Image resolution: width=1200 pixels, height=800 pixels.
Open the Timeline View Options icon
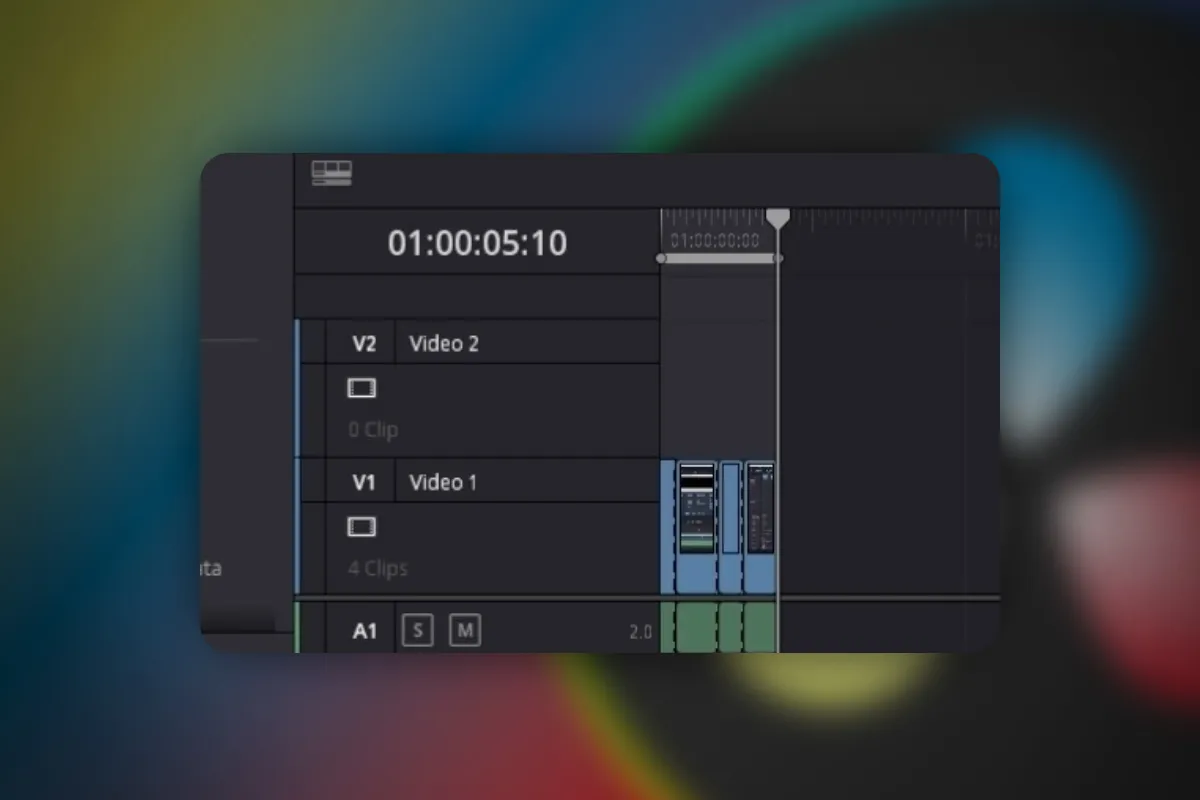point(331,173)
